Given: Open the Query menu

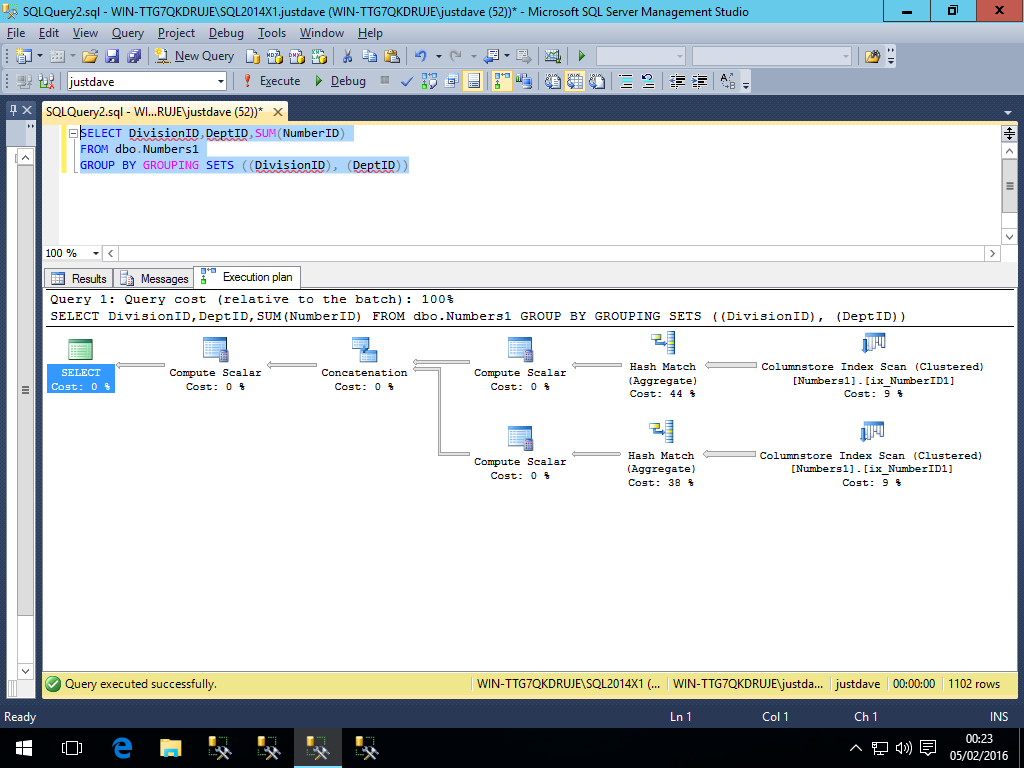Looking at the screenshot, I should [x=127, y=33].
